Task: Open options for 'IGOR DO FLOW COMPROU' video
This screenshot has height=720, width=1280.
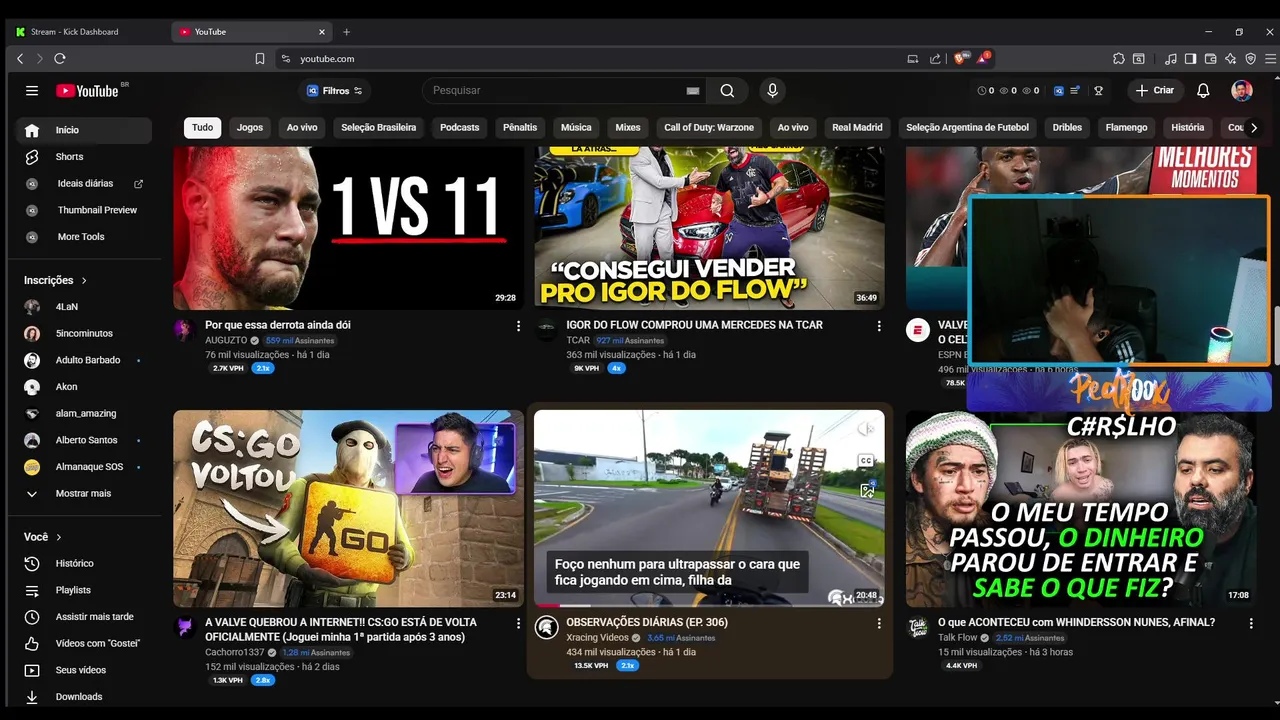Action: [879, 326]
